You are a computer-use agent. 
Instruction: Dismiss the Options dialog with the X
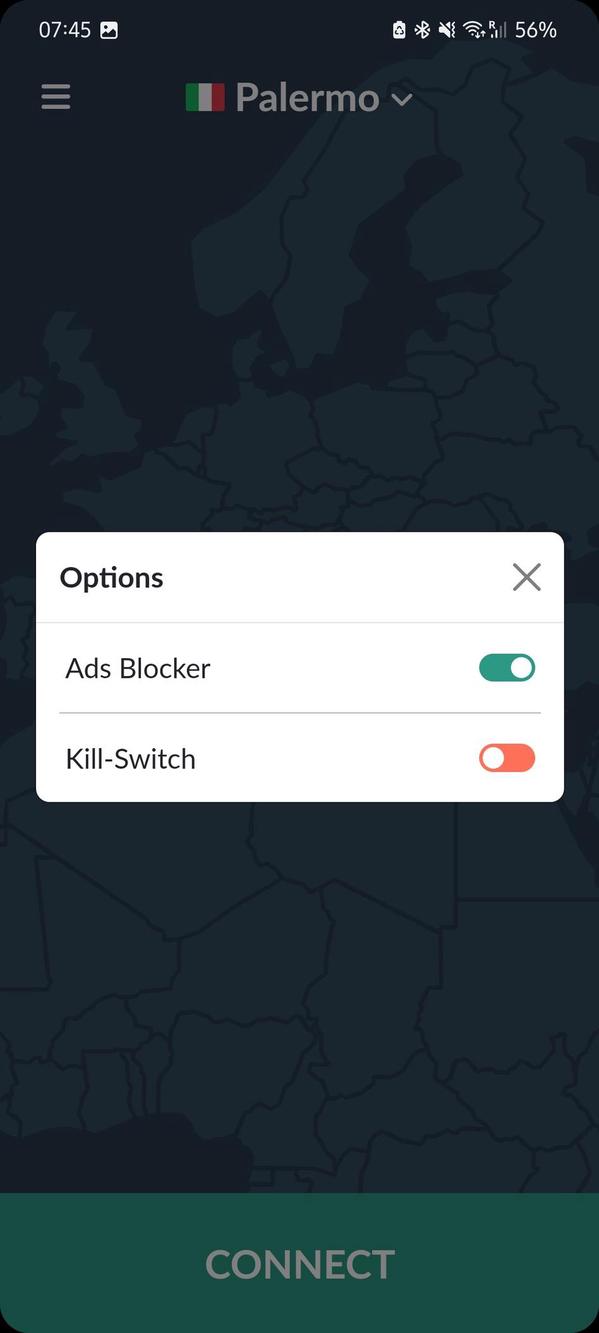pos(527,577)
